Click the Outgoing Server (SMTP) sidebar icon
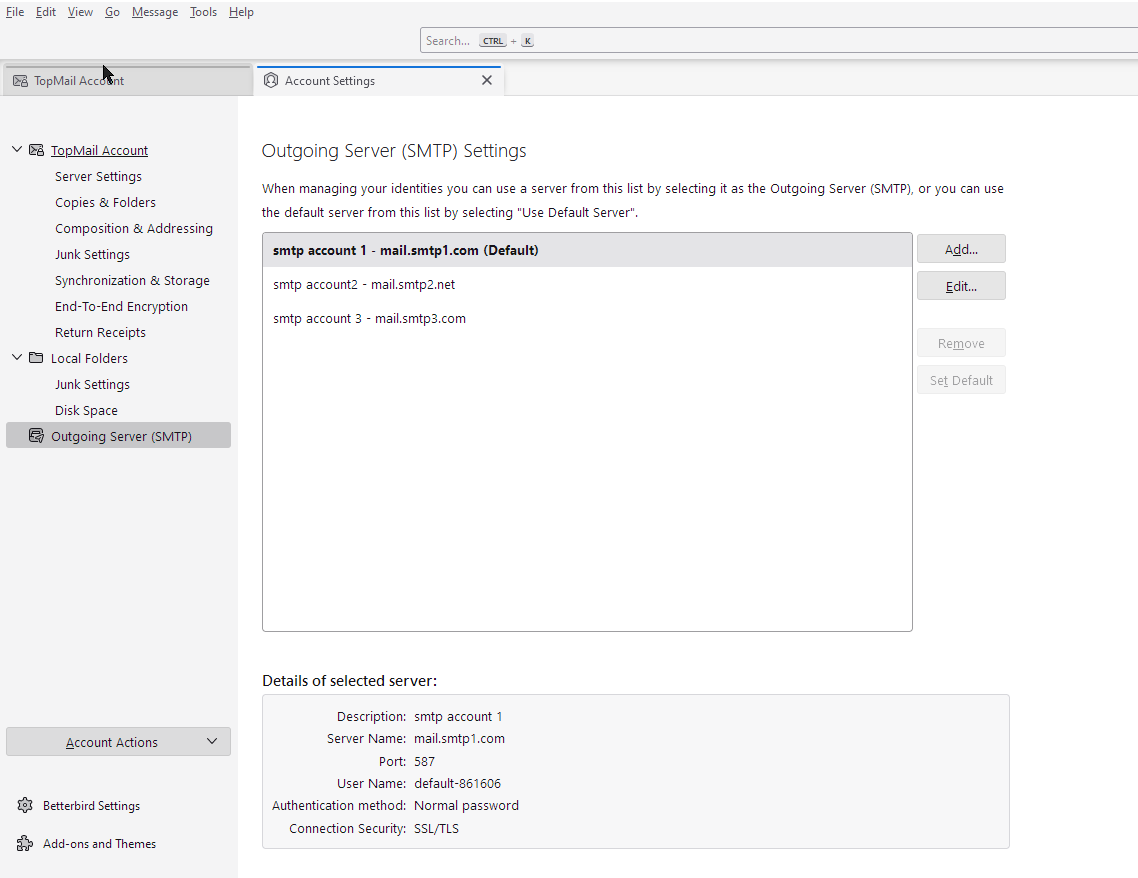 coord(36,435)
